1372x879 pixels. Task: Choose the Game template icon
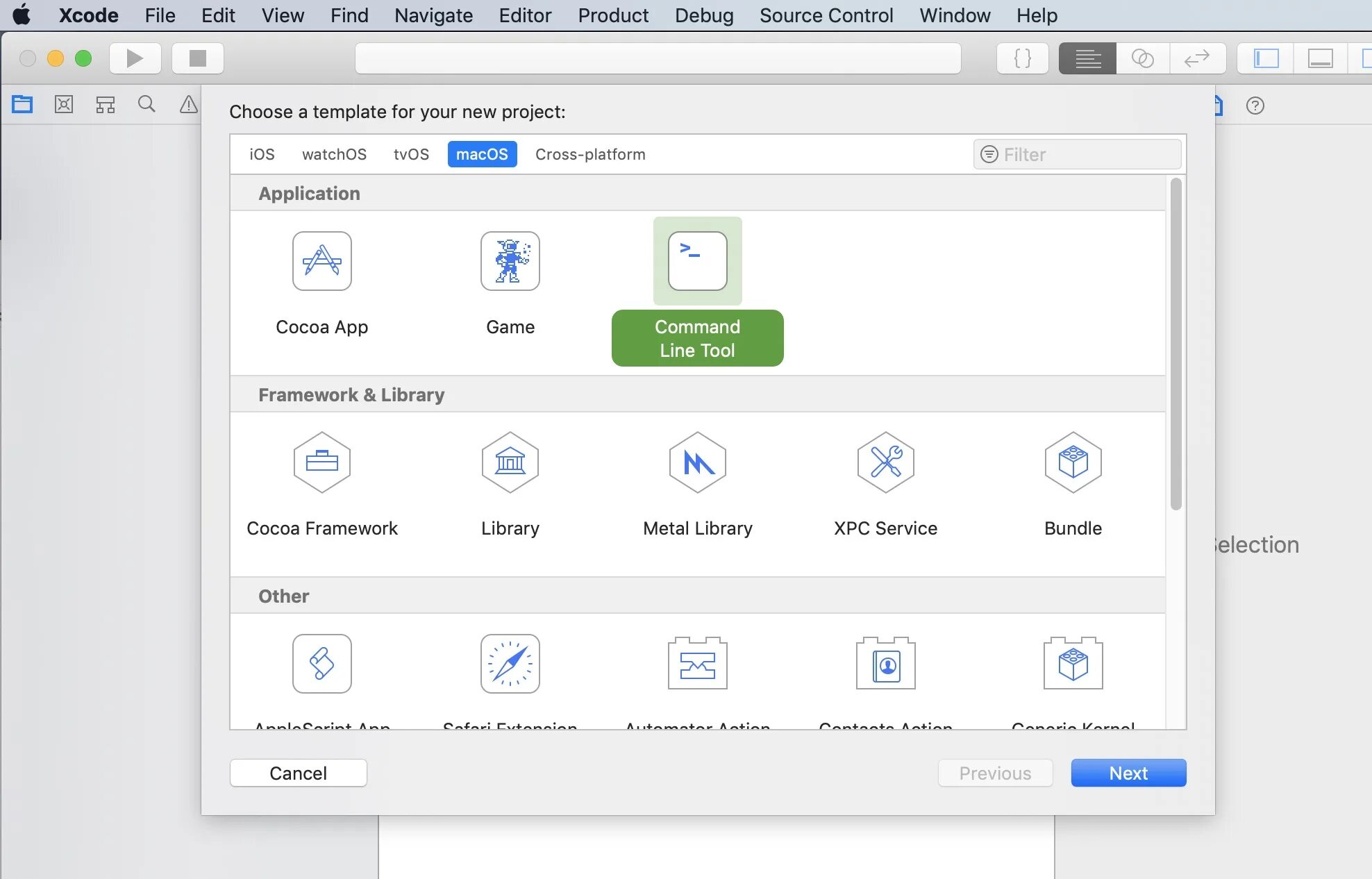pyautogui.click(x=510, y=261)
